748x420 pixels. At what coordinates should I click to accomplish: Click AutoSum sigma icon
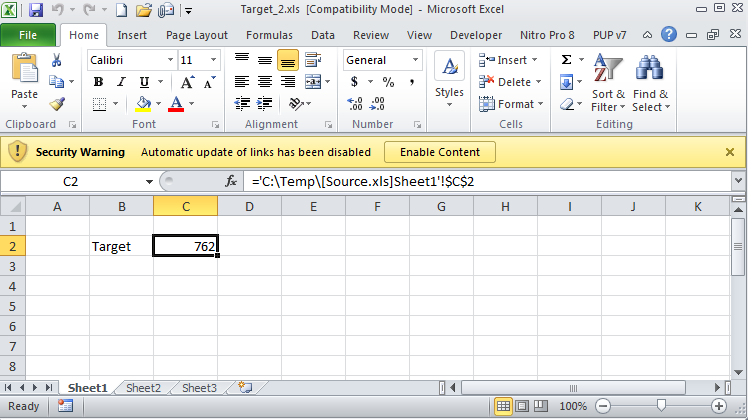click(x=566, y=60)
